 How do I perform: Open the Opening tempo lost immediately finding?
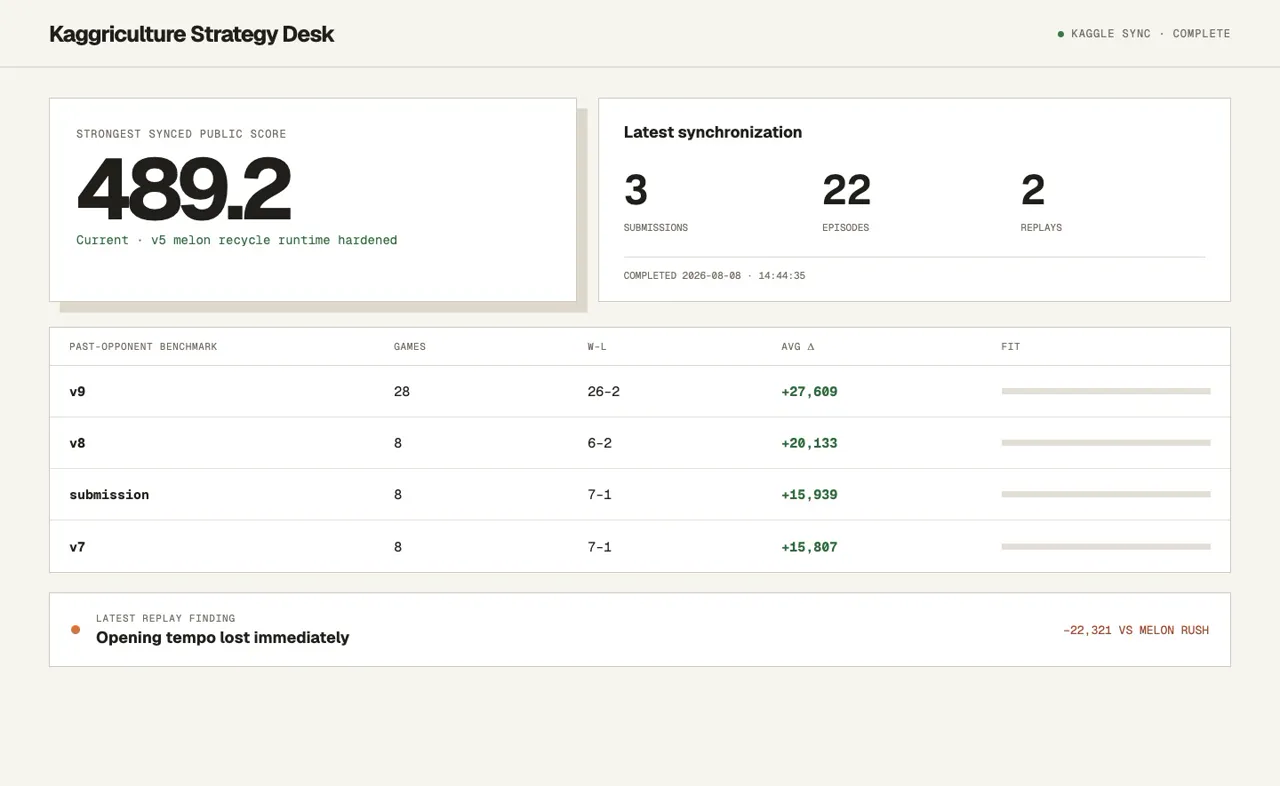tap(223, 638)
